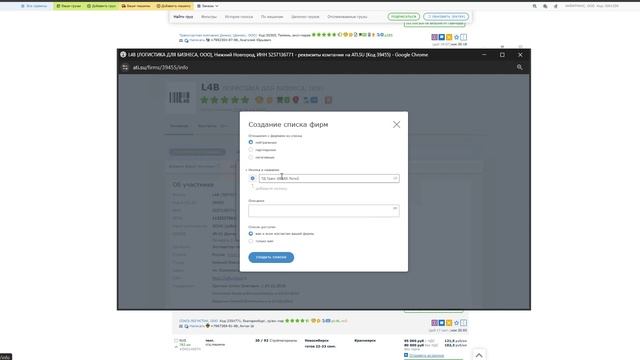The width and height of the screenshot is (640, 360).
Task: Click the yellow icon in the Екатеринбург listing row
Action: pos(449,323)
